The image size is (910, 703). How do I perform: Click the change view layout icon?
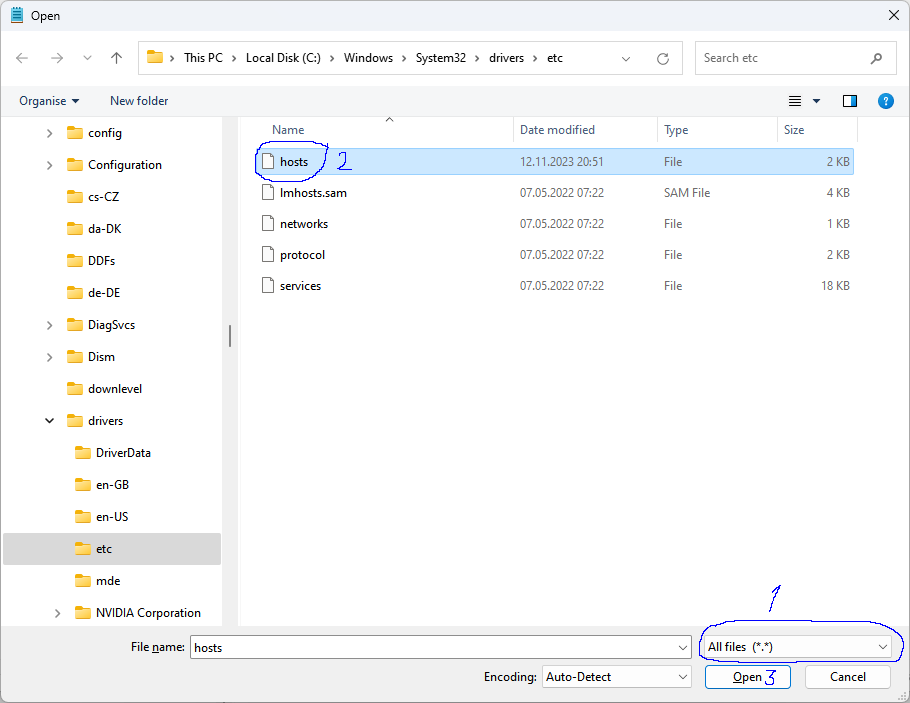click(x=796, y=101)
